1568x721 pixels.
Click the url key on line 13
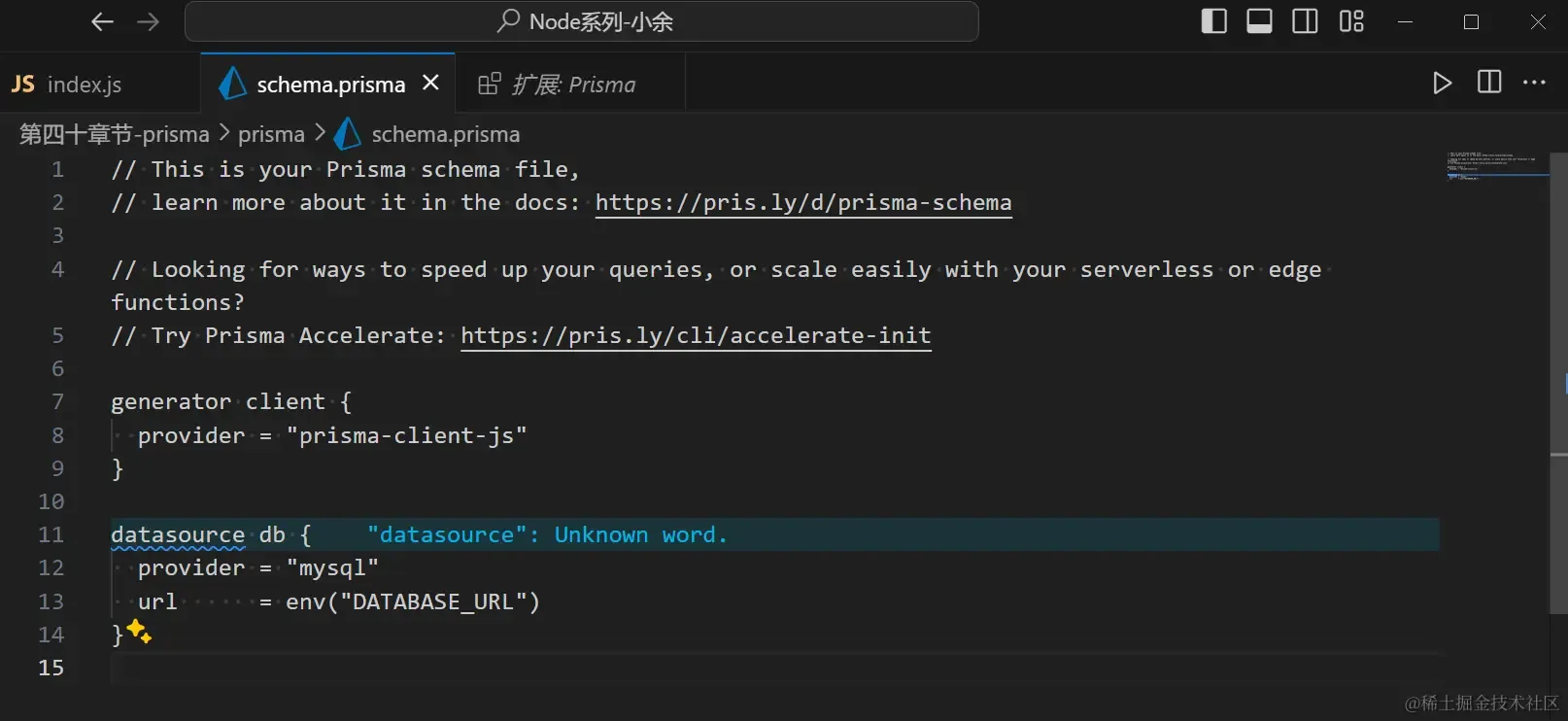(157, 601)
